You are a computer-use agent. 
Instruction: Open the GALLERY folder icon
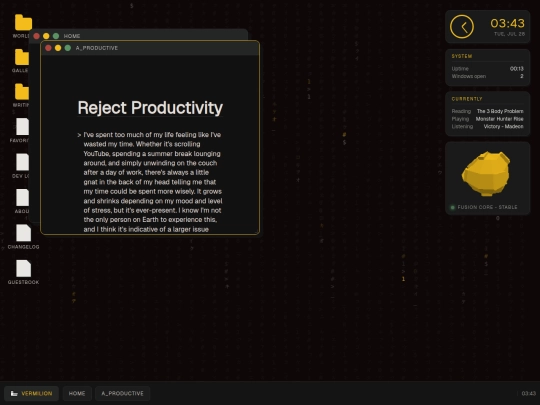pyautogui.click(x=22, y=57)
